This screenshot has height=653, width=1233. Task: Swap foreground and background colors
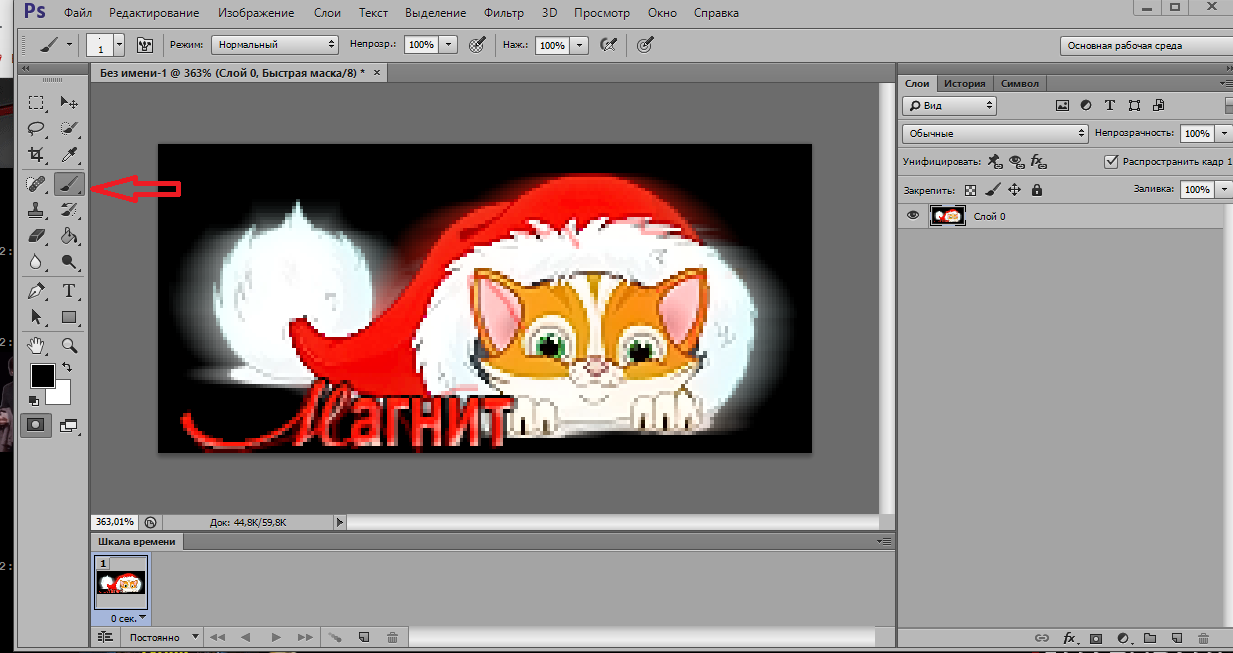[x=67, y=369]
